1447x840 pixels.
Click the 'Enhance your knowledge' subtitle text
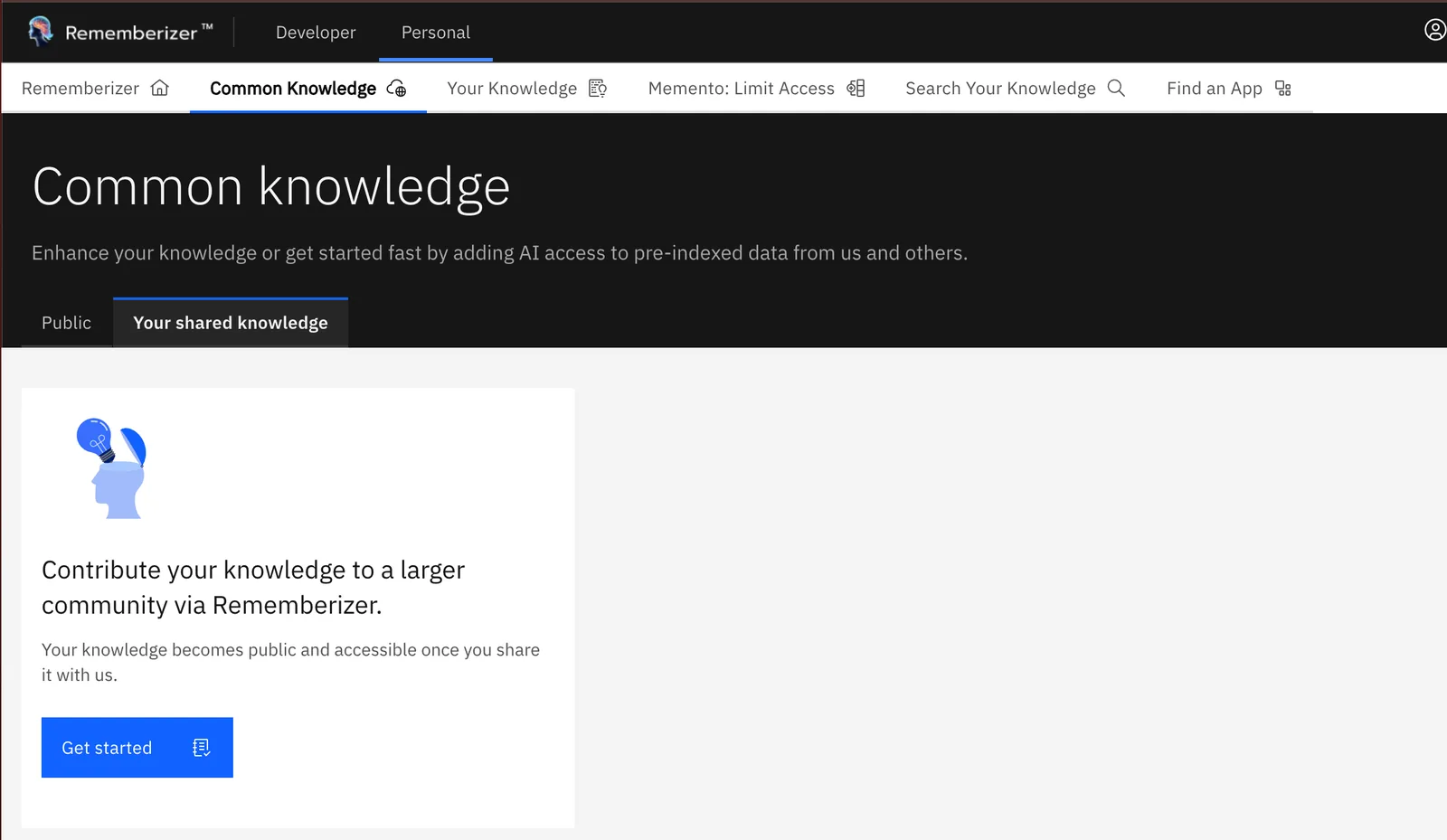click(499, 253)
